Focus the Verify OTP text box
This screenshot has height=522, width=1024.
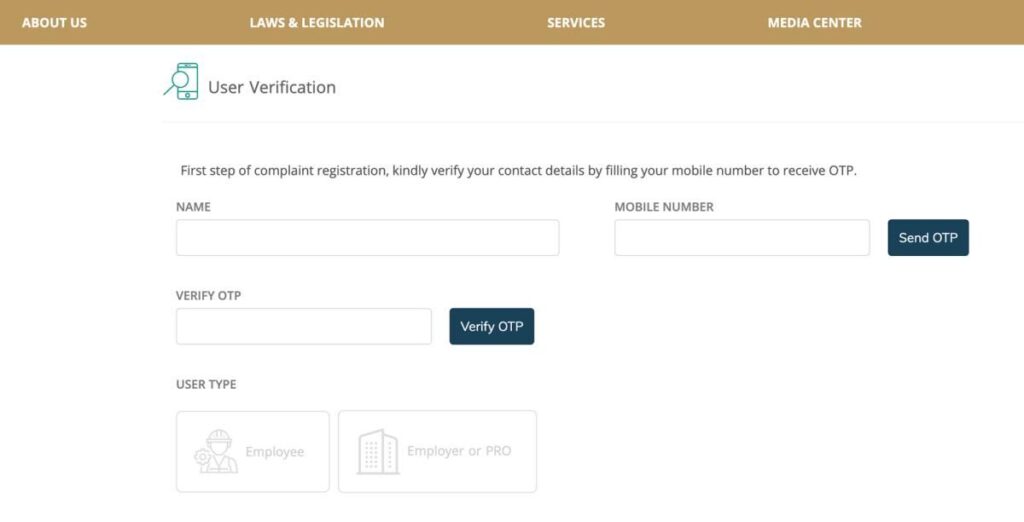click(304, 326)
